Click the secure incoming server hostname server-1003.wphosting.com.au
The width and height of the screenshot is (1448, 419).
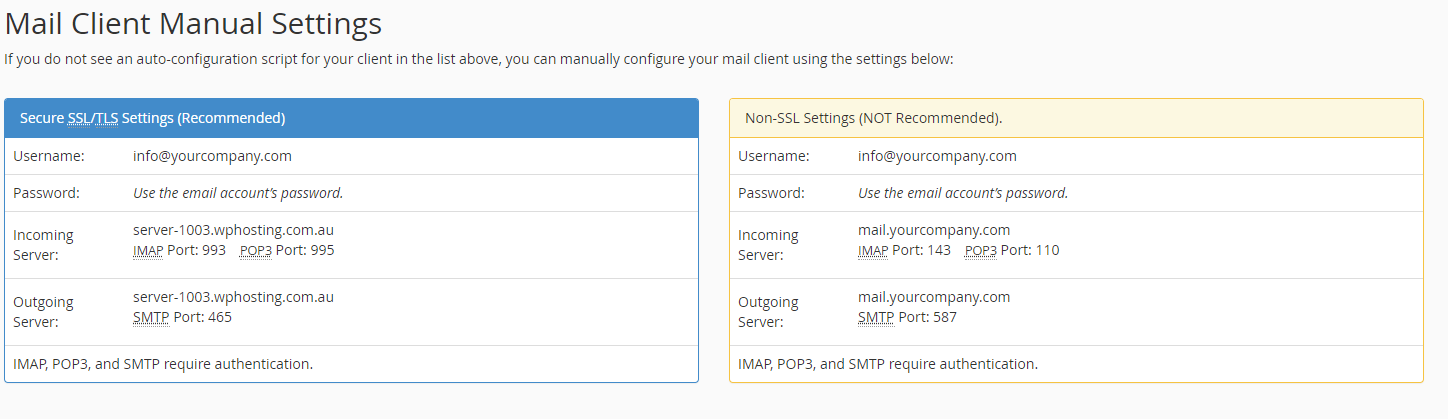click(x=233, y=230)
